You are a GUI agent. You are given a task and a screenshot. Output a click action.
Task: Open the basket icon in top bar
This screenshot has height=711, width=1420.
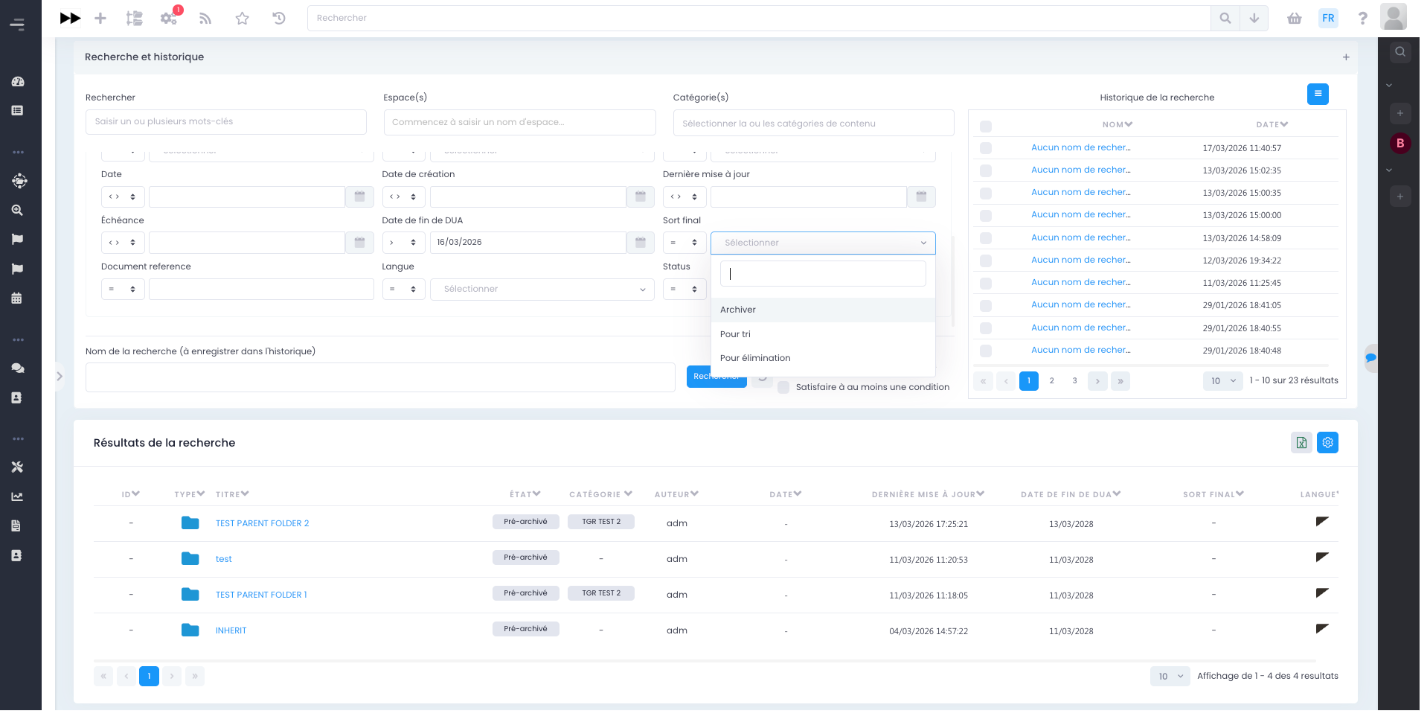[x=1294, y=18]
